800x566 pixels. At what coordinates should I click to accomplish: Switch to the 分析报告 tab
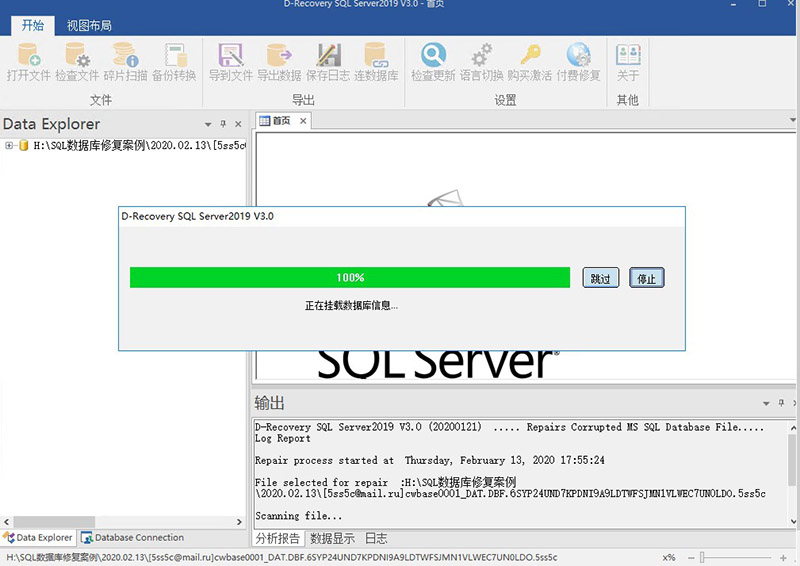pyautogui.click(x=278, y=538)
